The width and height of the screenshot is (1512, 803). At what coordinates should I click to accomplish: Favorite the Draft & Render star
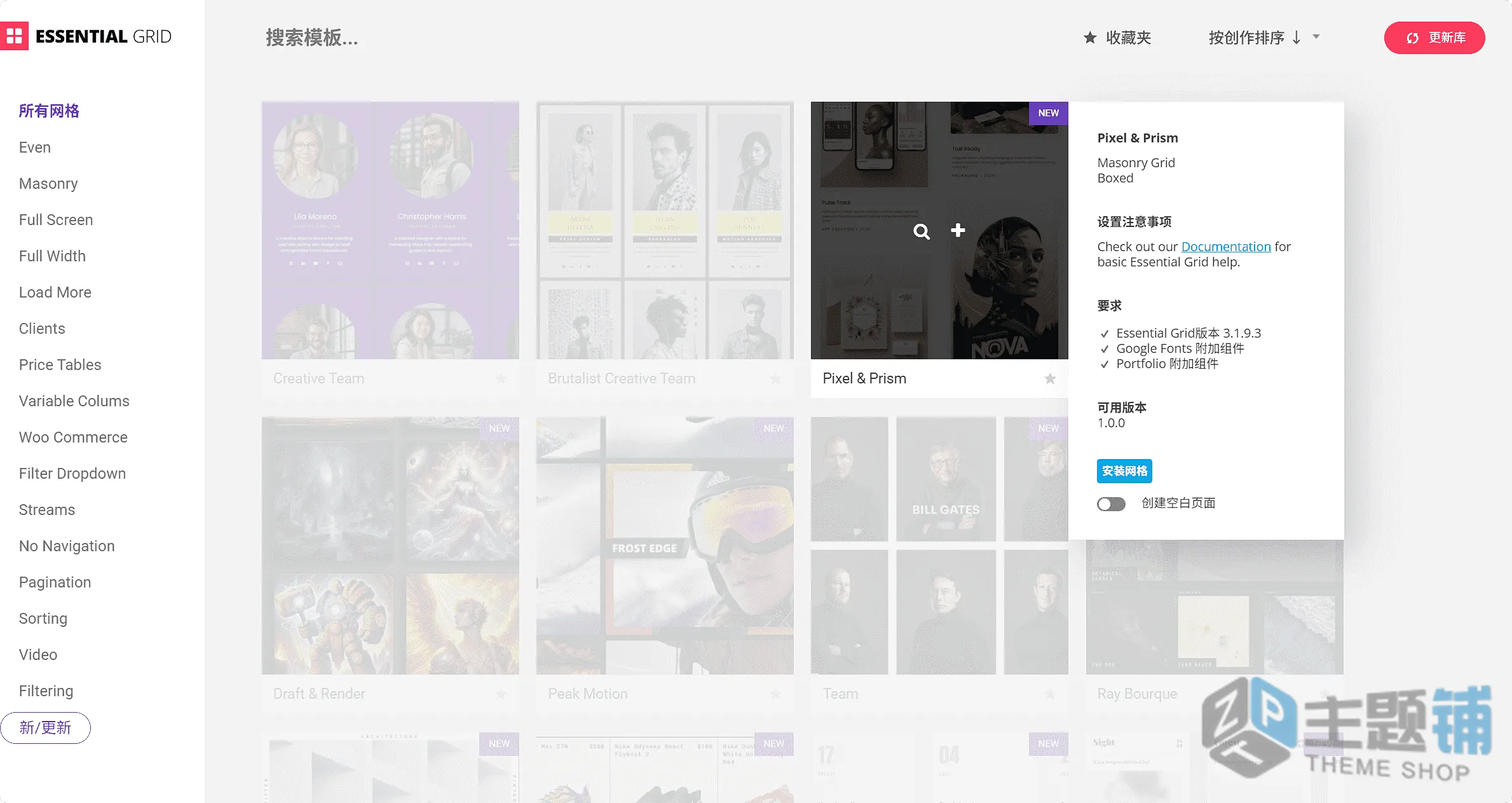[501, 694]
